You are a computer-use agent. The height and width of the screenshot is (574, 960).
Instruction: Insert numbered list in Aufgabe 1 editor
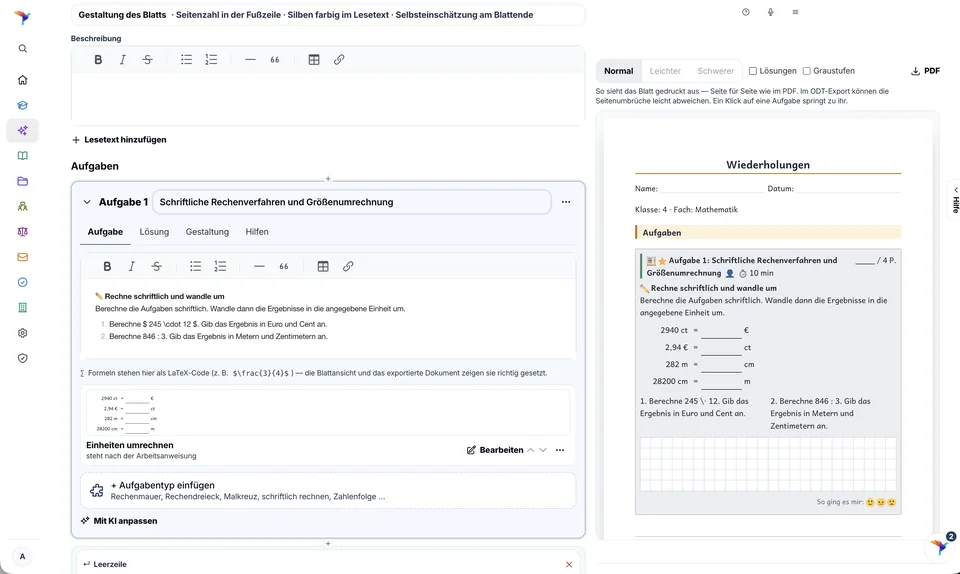tap(220, 266)
